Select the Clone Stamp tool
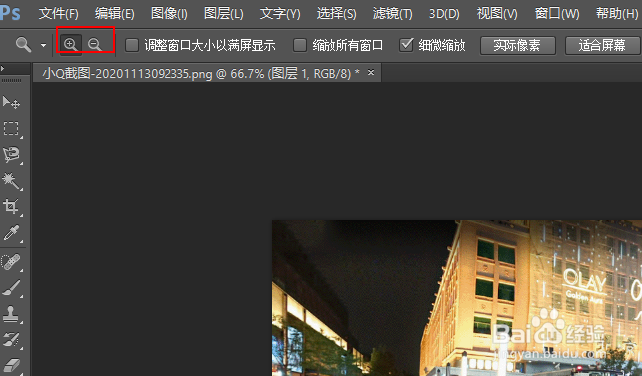642x376 pixels. point(11,314)
